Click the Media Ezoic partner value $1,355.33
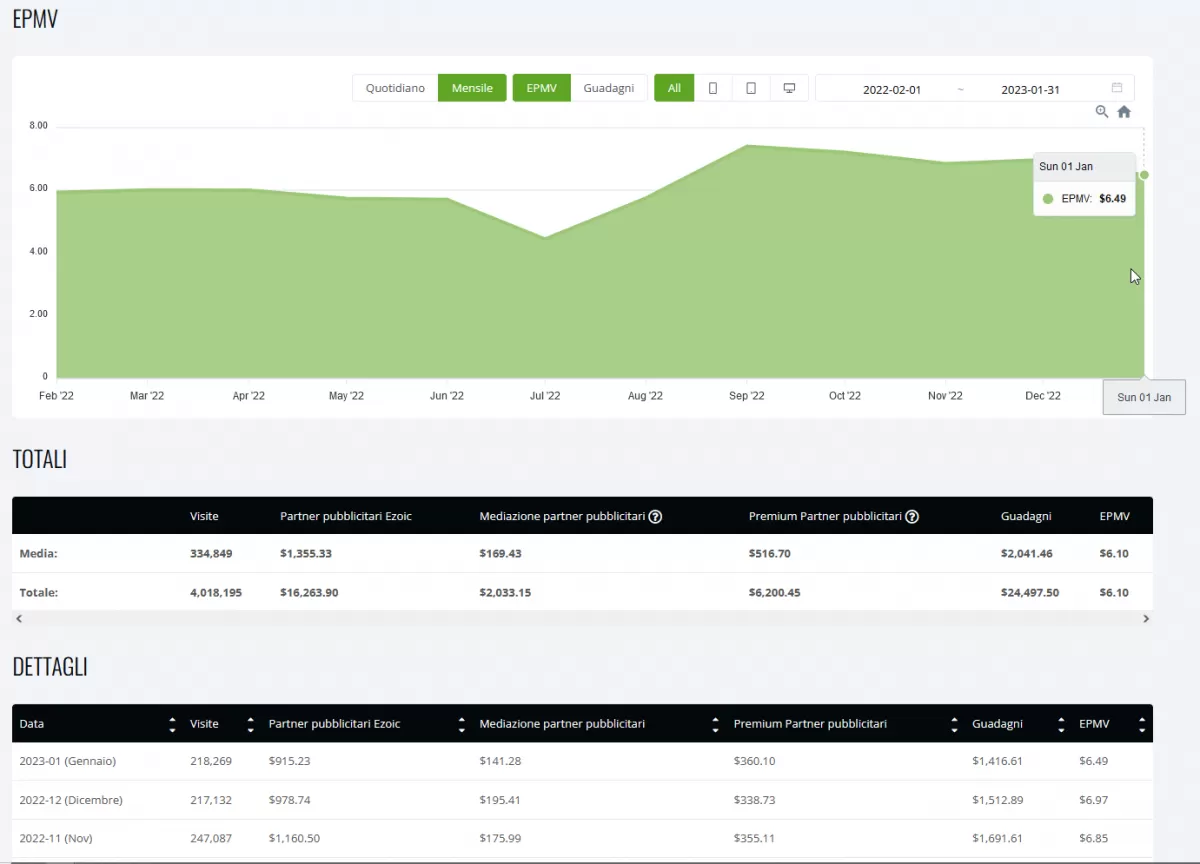The image size is (1200, 864). click(306, 553)
